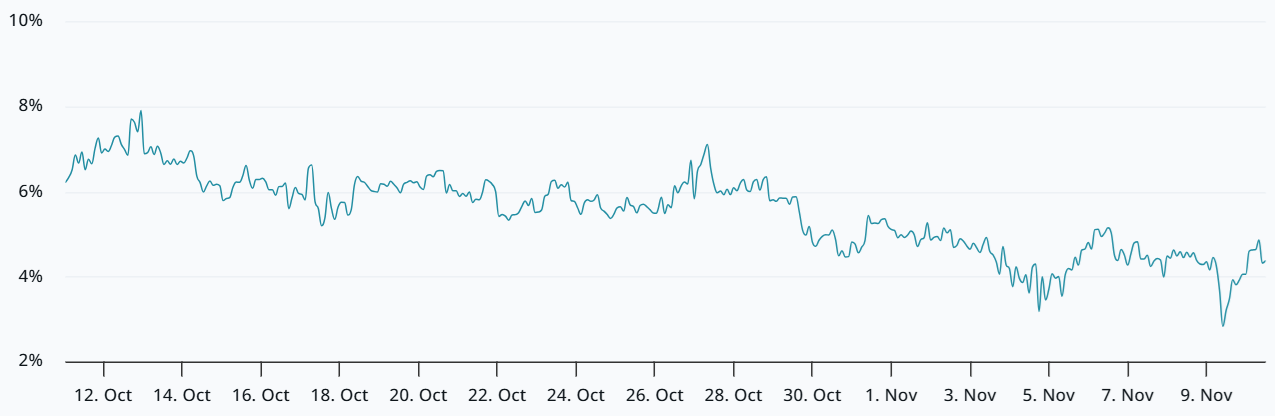Viewport: 1275px width, 416px height.
Task: Select the 14. Oct axis label
Action: [182, 395]
